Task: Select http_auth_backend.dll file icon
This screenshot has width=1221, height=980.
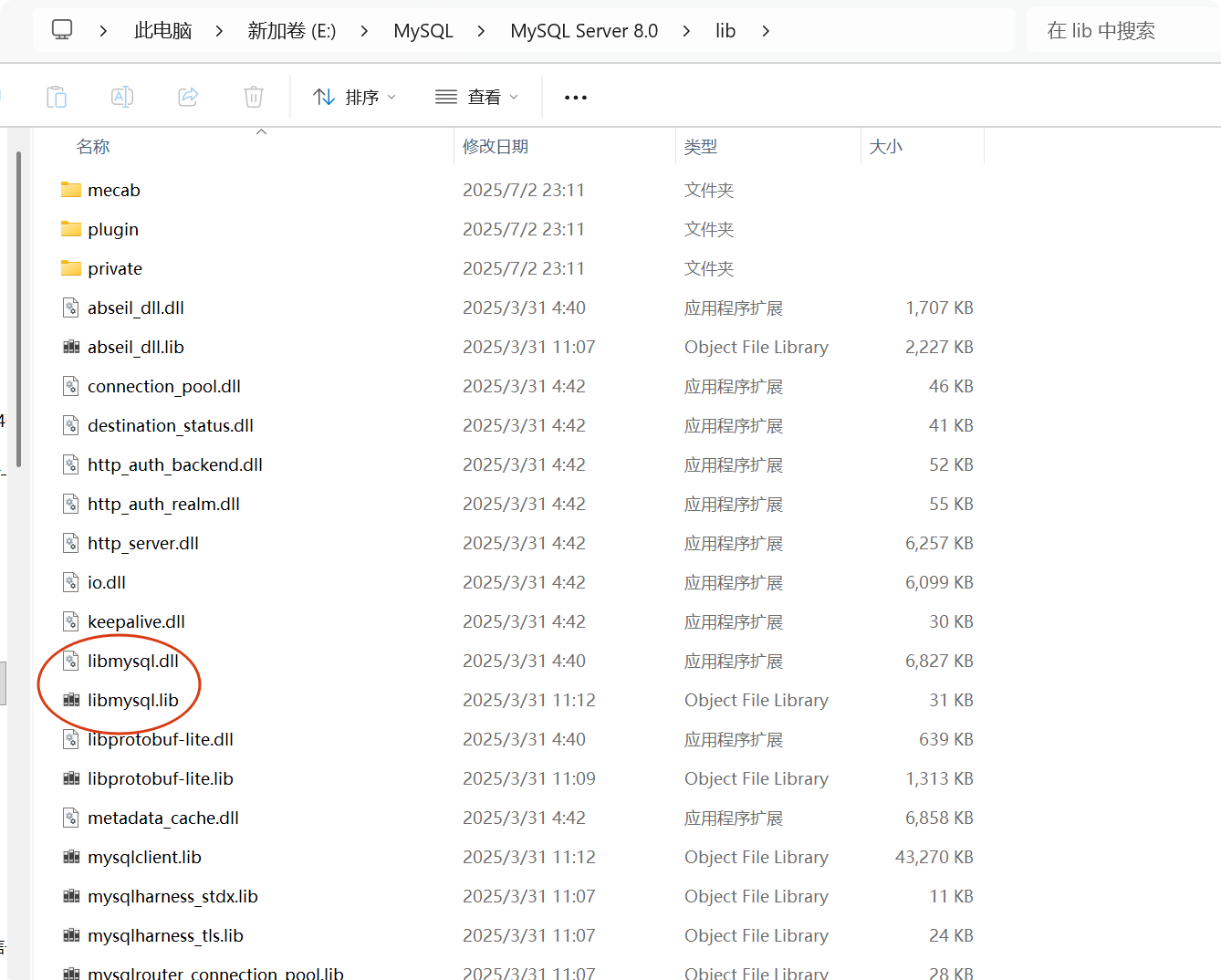Action: (x=71, y=464)
